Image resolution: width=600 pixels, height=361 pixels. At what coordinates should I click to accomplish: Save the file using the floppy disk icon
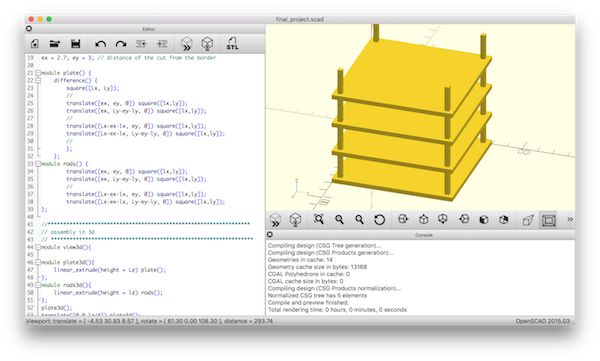click(x=75, y=44)
